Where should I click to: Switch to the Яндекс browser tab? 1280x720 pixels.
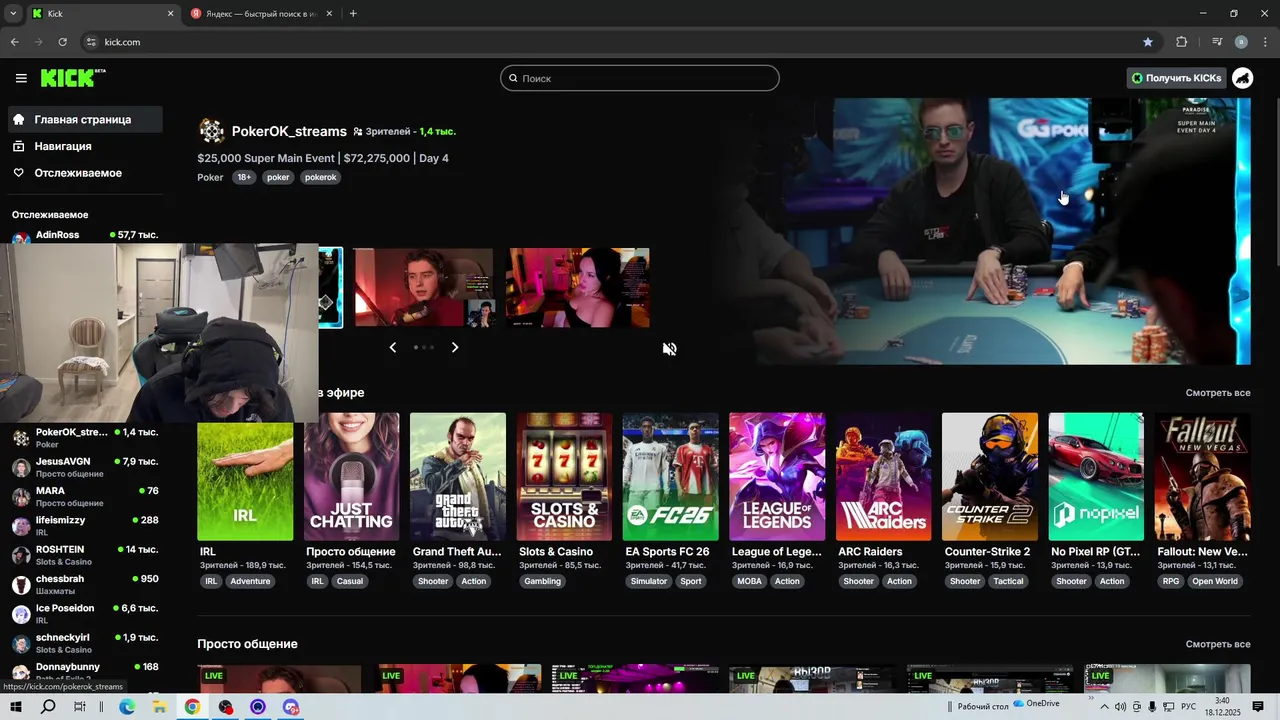(262, 13)
